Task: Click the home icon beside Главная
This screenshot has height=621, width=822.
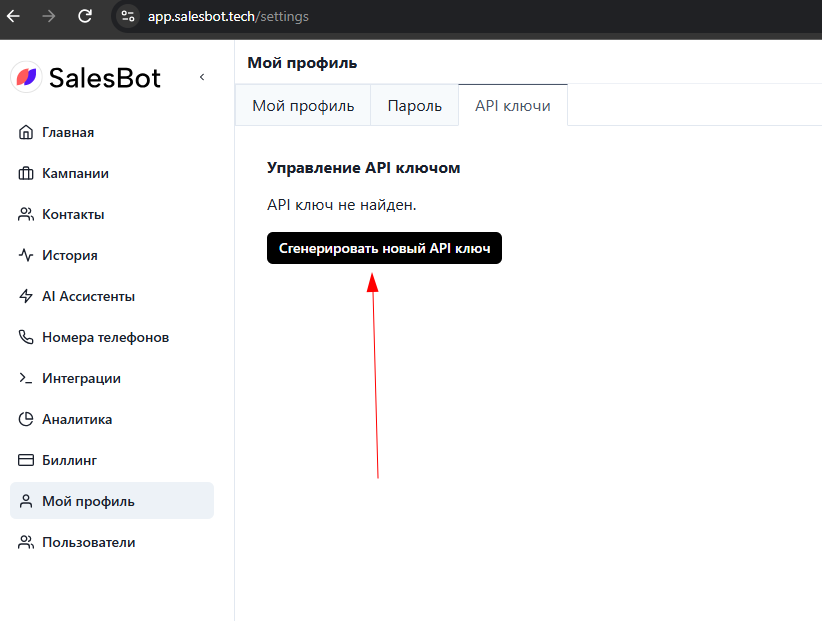Action: (26, 133)
